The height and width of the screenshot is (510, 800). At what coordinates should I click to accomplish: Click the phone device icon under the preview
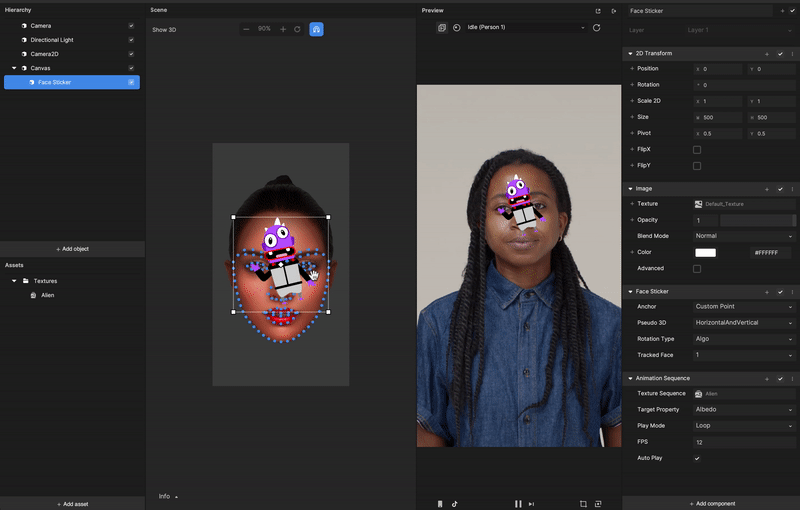click(x=440, y=504)
